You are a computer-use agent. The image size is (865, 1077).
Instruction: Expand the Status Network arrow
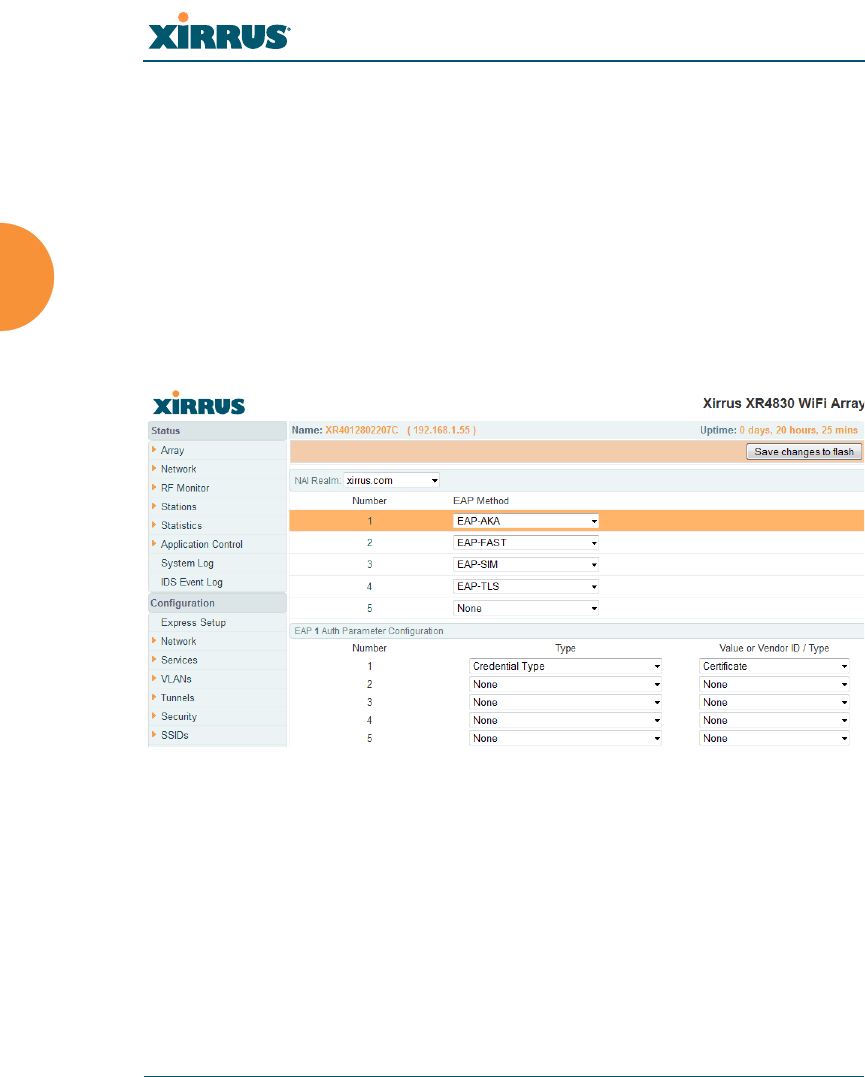pos(154,468)
